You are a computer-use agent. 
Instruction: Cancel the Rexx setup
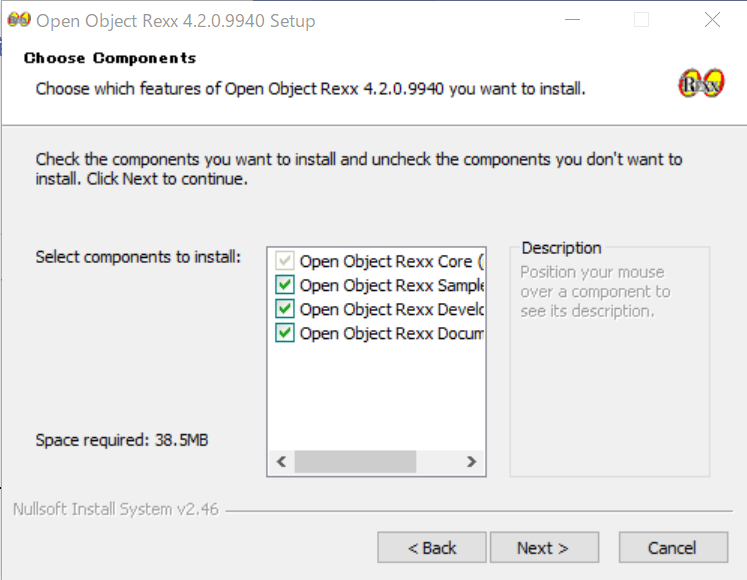pos(672,547)
